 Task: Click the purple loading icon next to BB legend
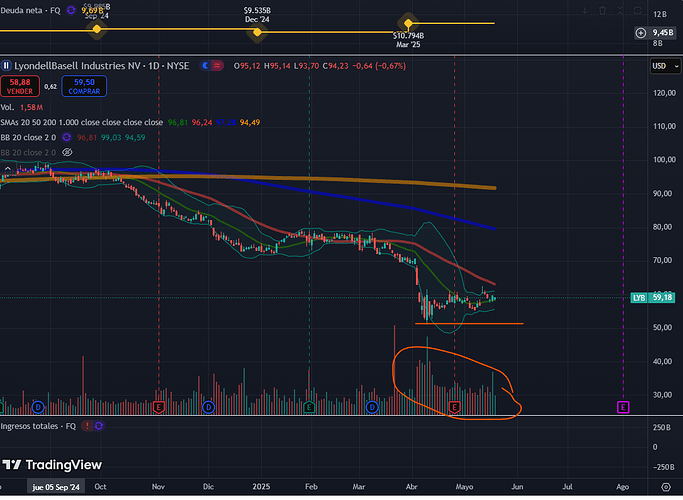67,138
